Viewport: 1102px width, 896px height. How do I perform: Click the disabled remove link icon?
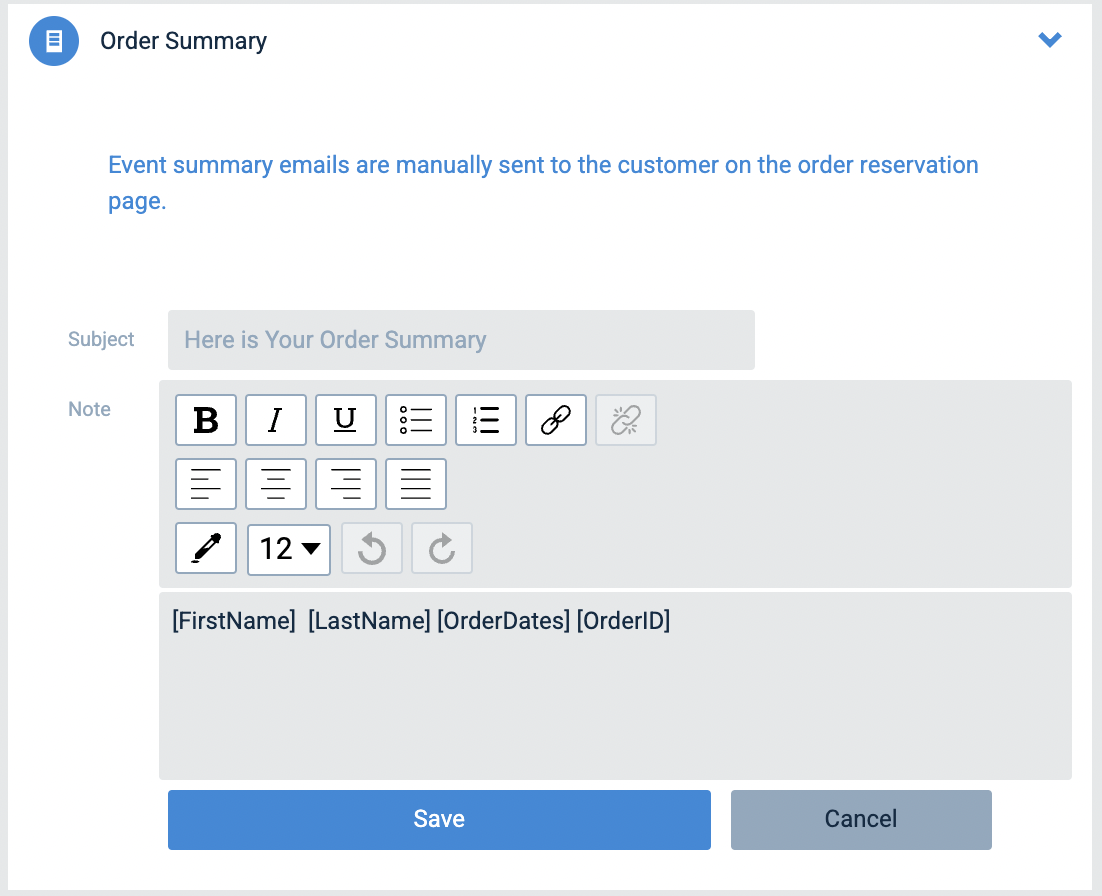point(626,420)
